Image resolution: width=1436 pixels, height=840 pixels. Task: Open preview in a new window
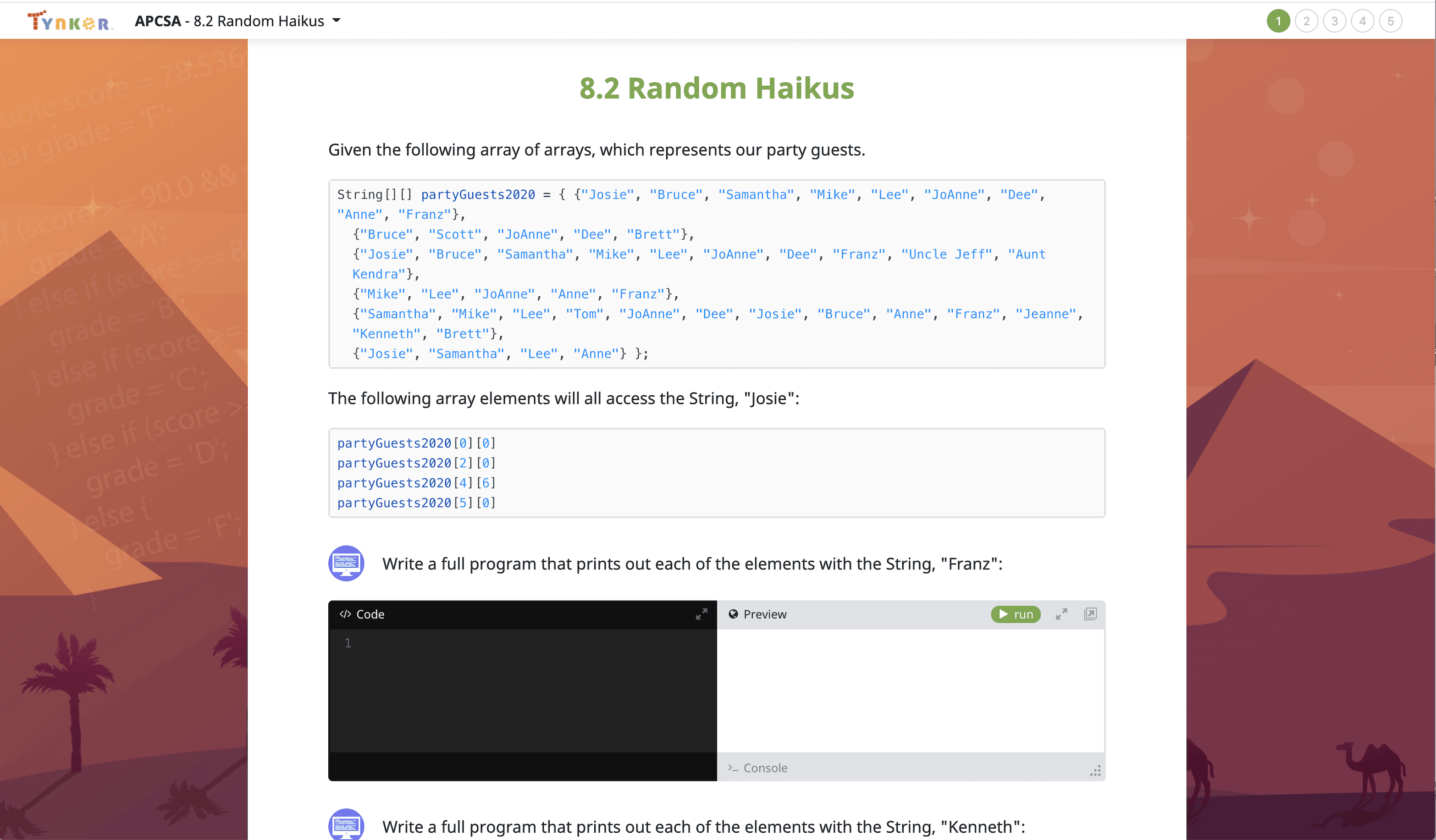[1090, 614]
